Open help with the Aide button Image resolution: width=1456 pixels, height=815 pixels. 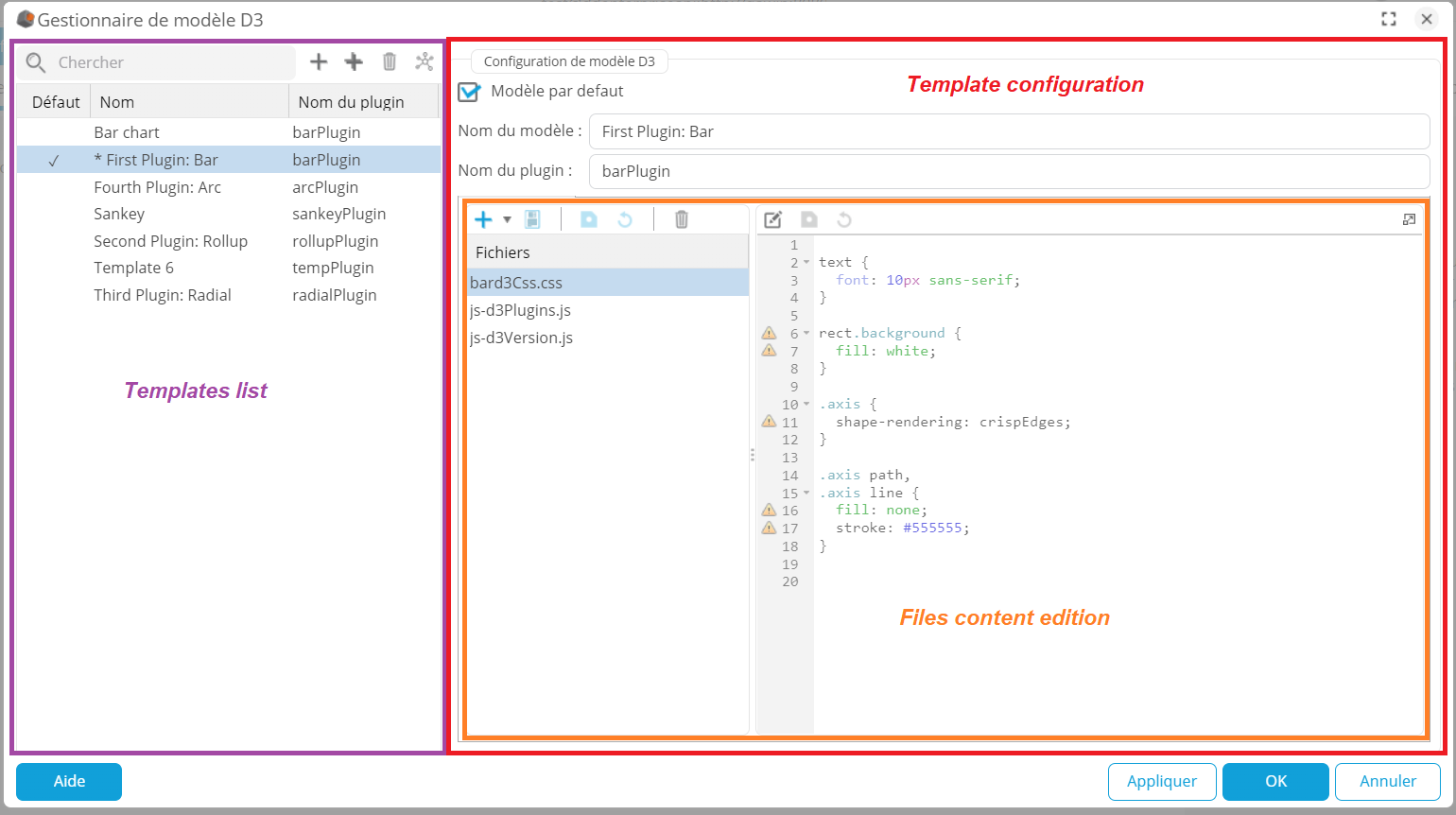[69, 782]
